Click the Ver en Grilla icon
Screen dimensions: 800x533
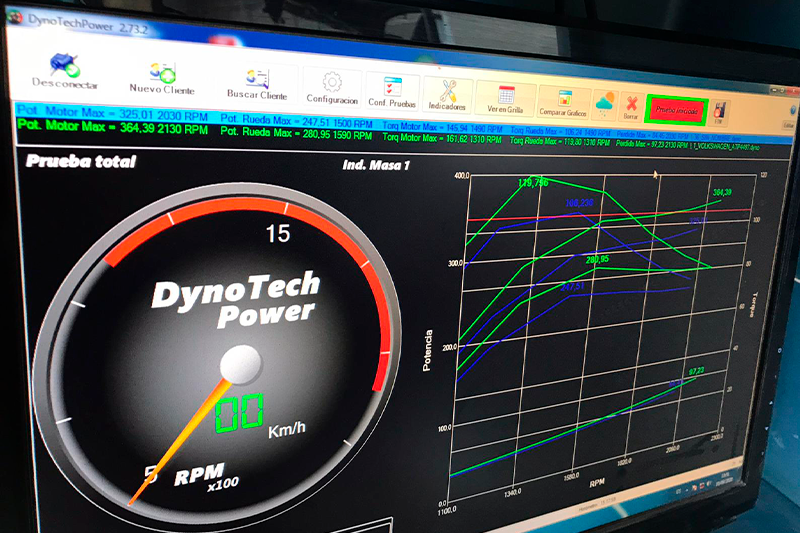505,98
